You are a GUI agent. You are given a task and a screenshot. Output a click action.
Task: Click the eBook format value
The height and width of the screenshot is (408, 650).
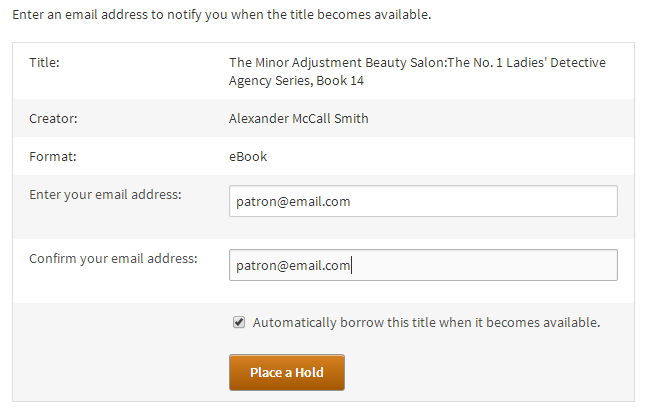pos(248,157)
